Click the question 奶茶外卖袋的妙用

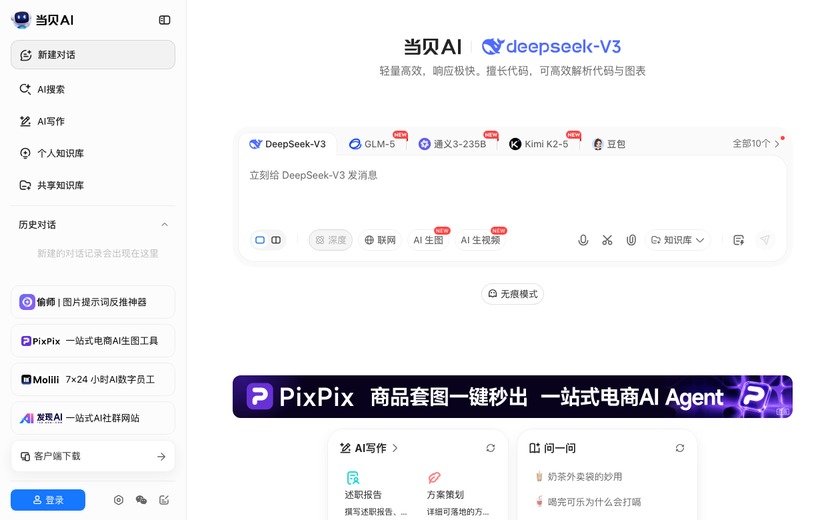point(579,477)
